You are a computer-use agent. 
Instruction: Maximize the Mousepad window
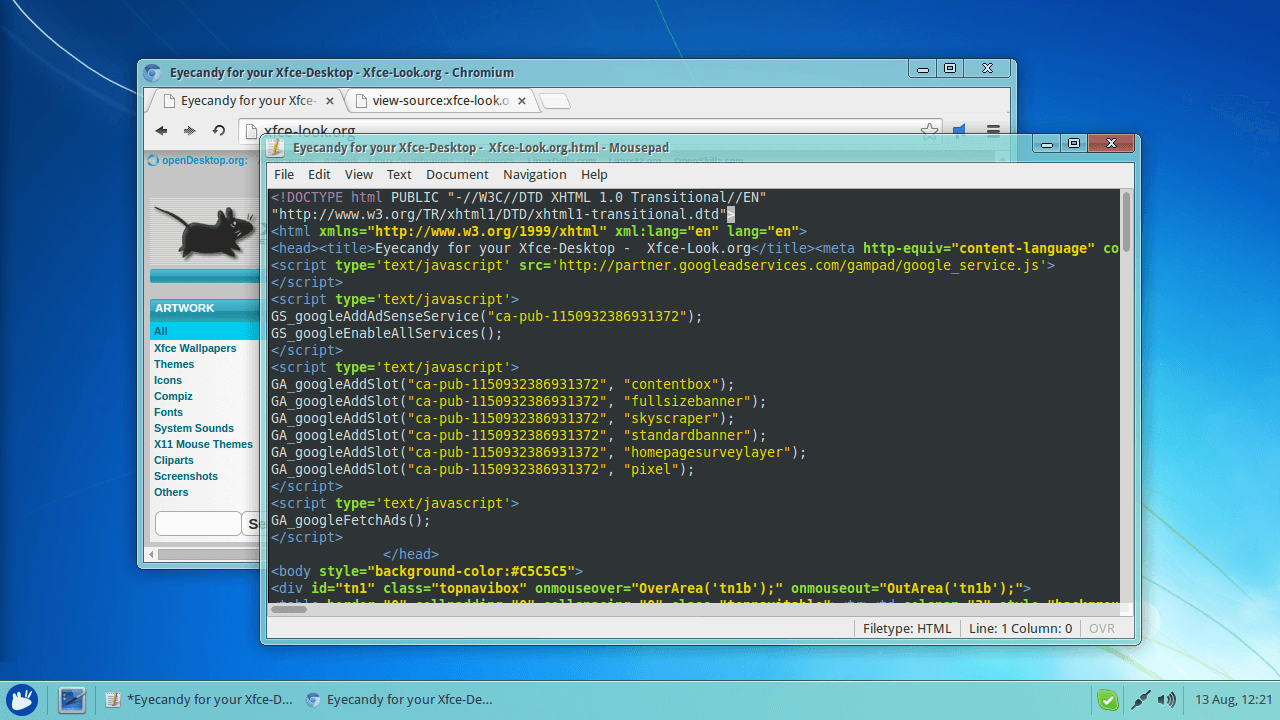tap(1074, 144)
